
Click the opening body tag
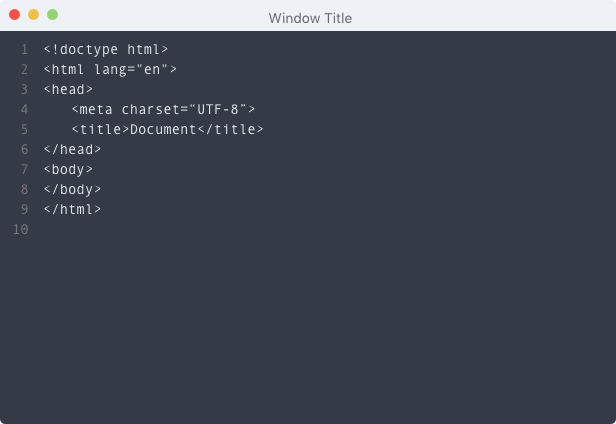(x=68, y=169)
